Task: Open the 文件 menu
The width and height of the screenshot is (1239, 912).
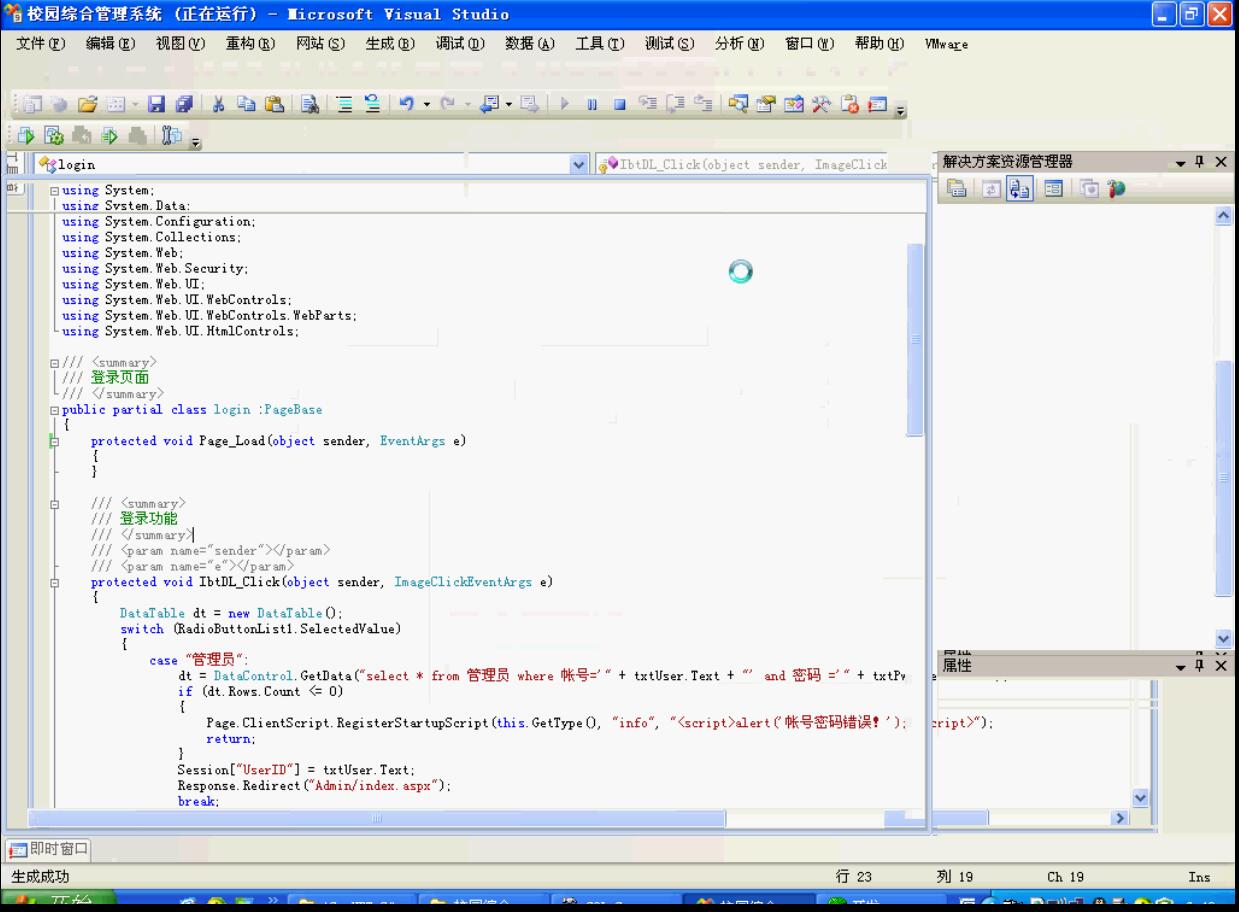Action: 40,44
